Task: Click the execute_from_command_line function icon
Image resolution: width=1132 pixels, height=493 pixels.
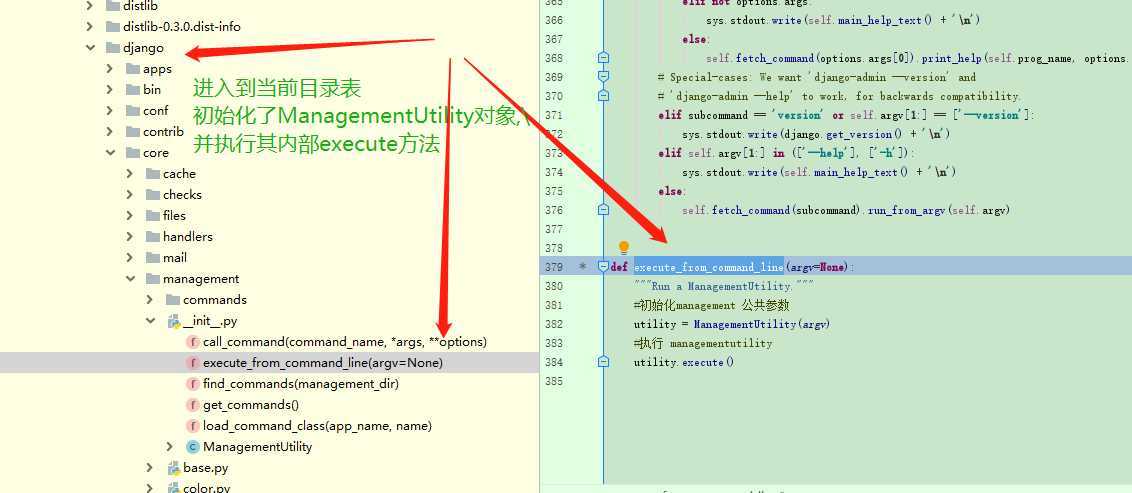Action: (193, 362)
